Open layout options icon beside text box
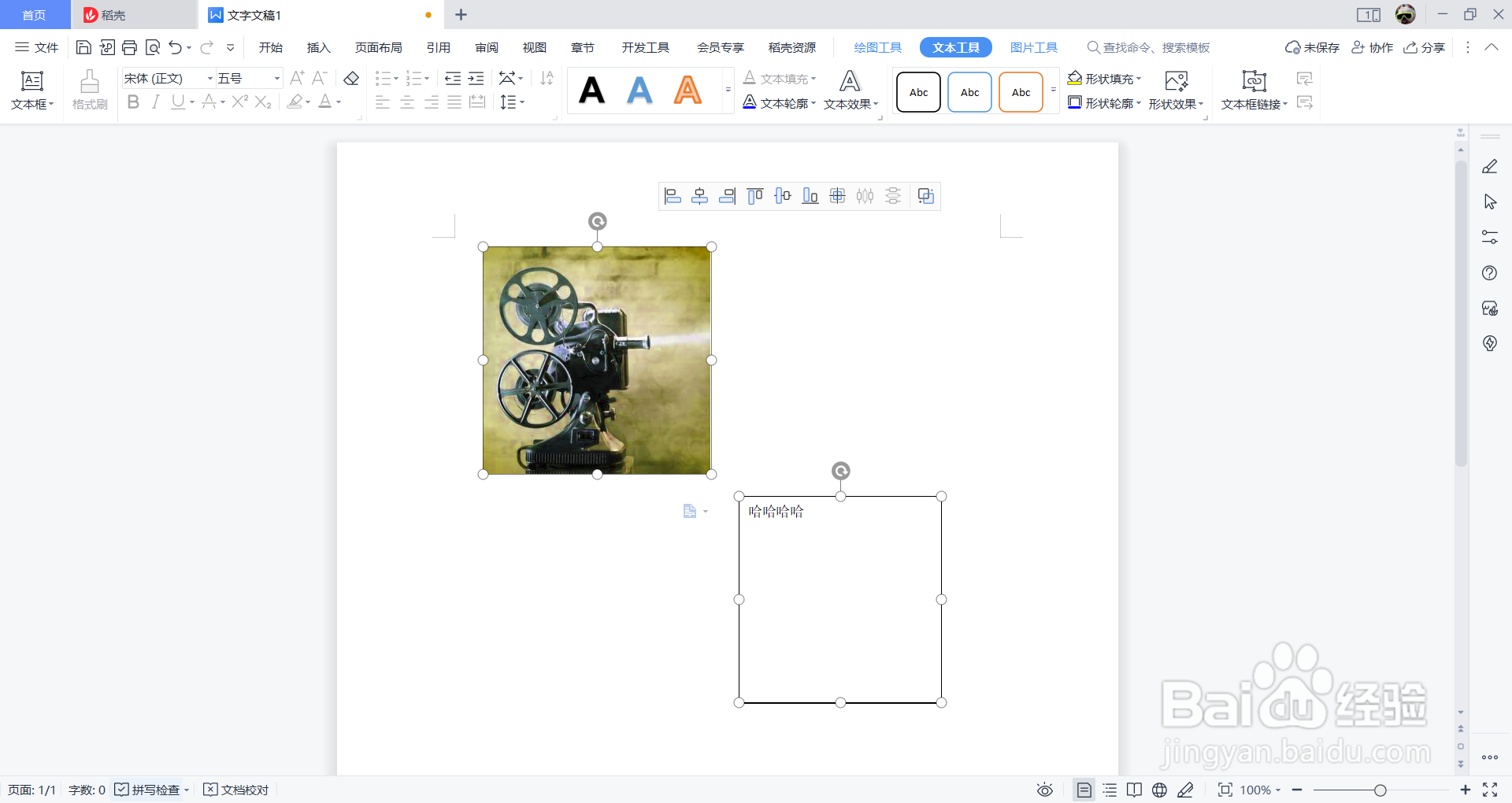 (695, 512)
